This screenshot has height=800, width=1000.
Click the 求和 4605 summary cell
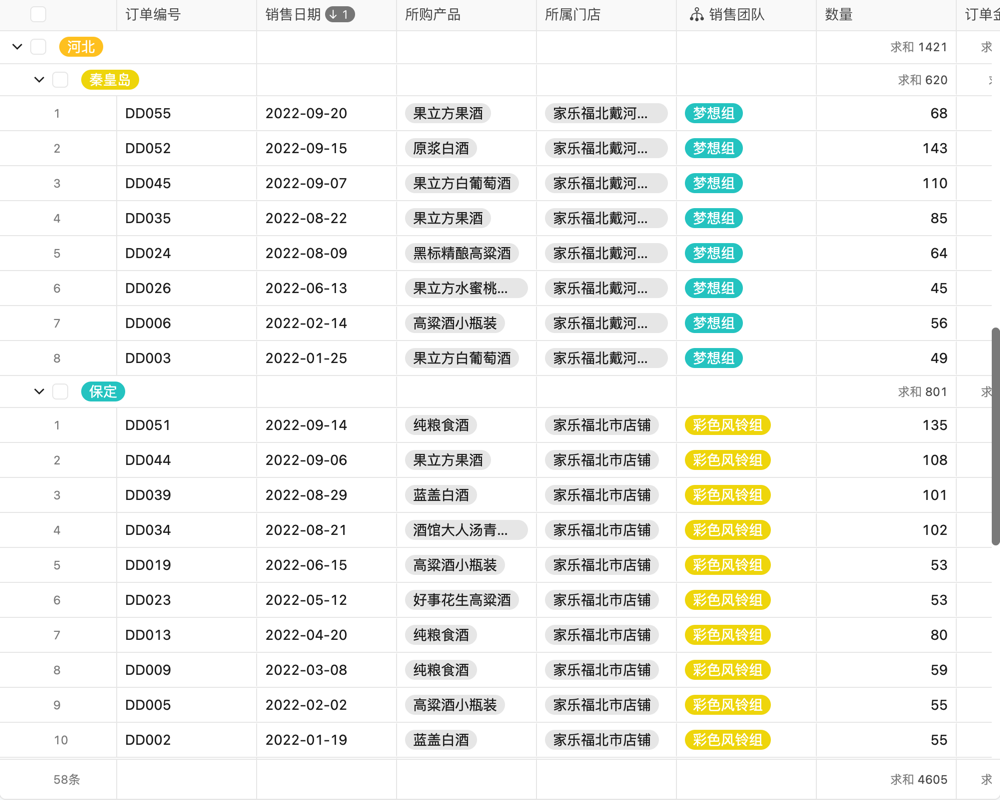[x=919, y=779]
